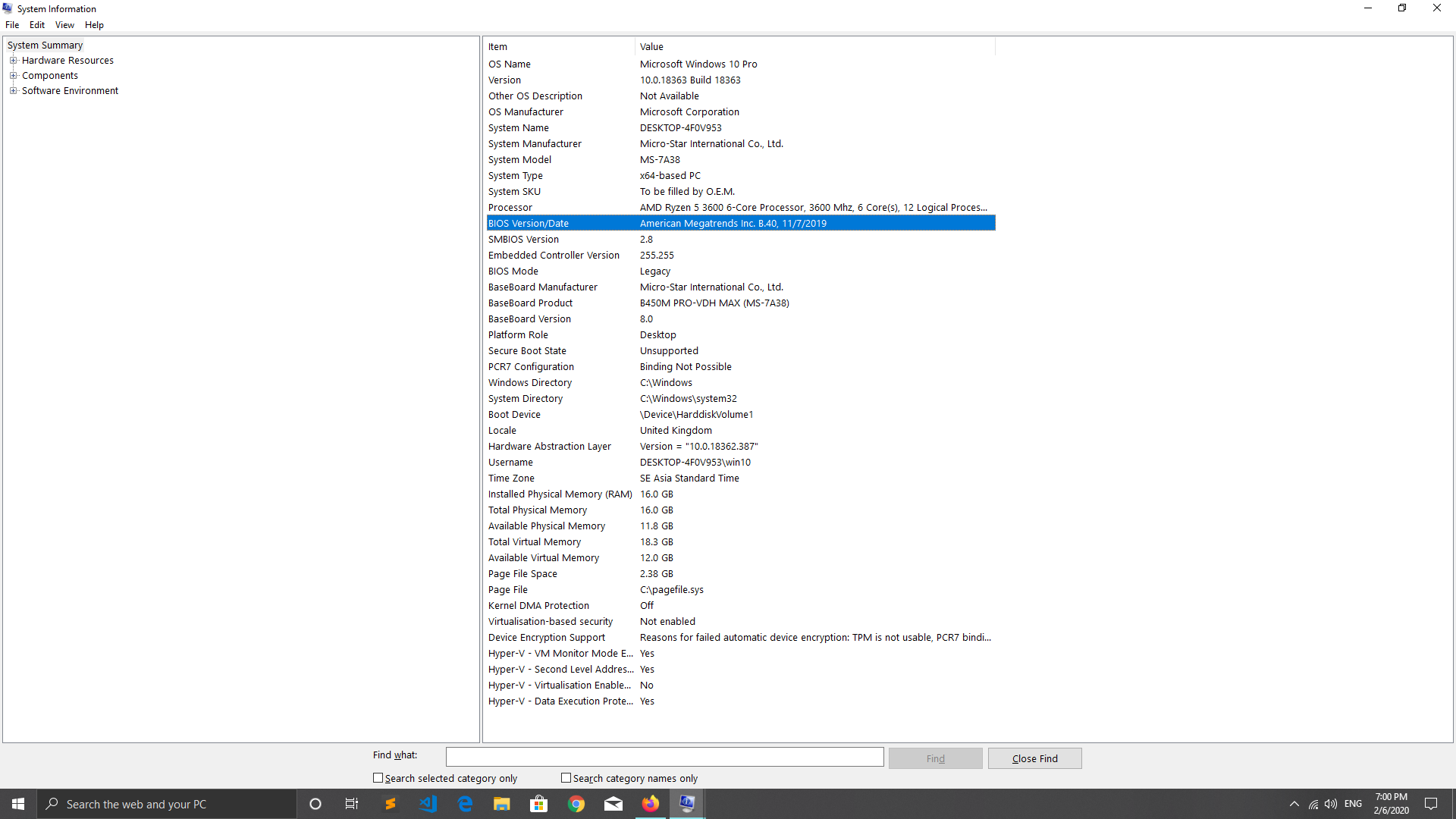Click the taskbar search box
Viewport: 1456px width, 819px height.
[167, 804]
